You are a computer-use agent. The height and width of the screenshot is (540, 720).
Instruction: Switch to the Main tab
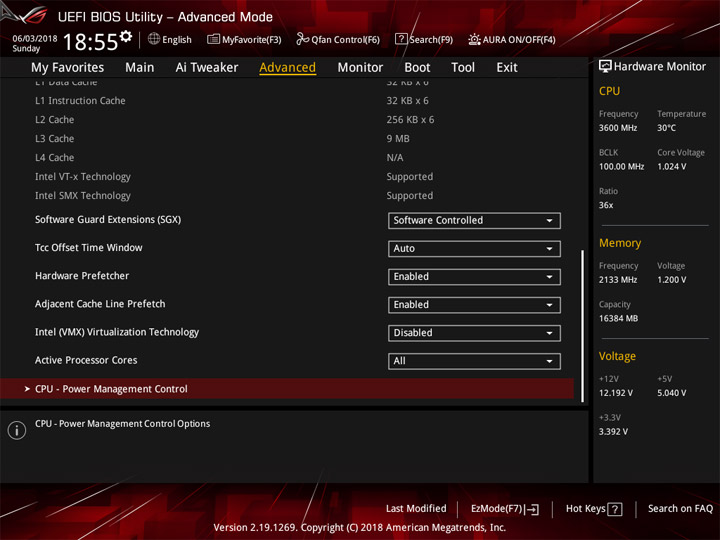click(x=140, y=68)
